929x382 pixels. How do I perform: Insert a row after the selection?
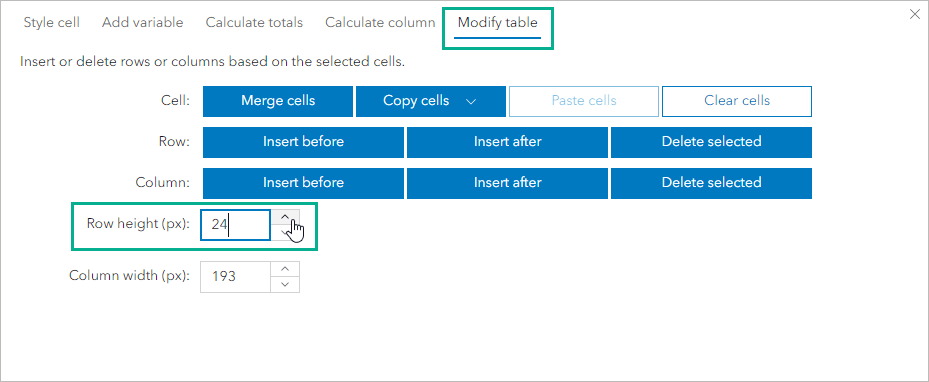[507, 142]
